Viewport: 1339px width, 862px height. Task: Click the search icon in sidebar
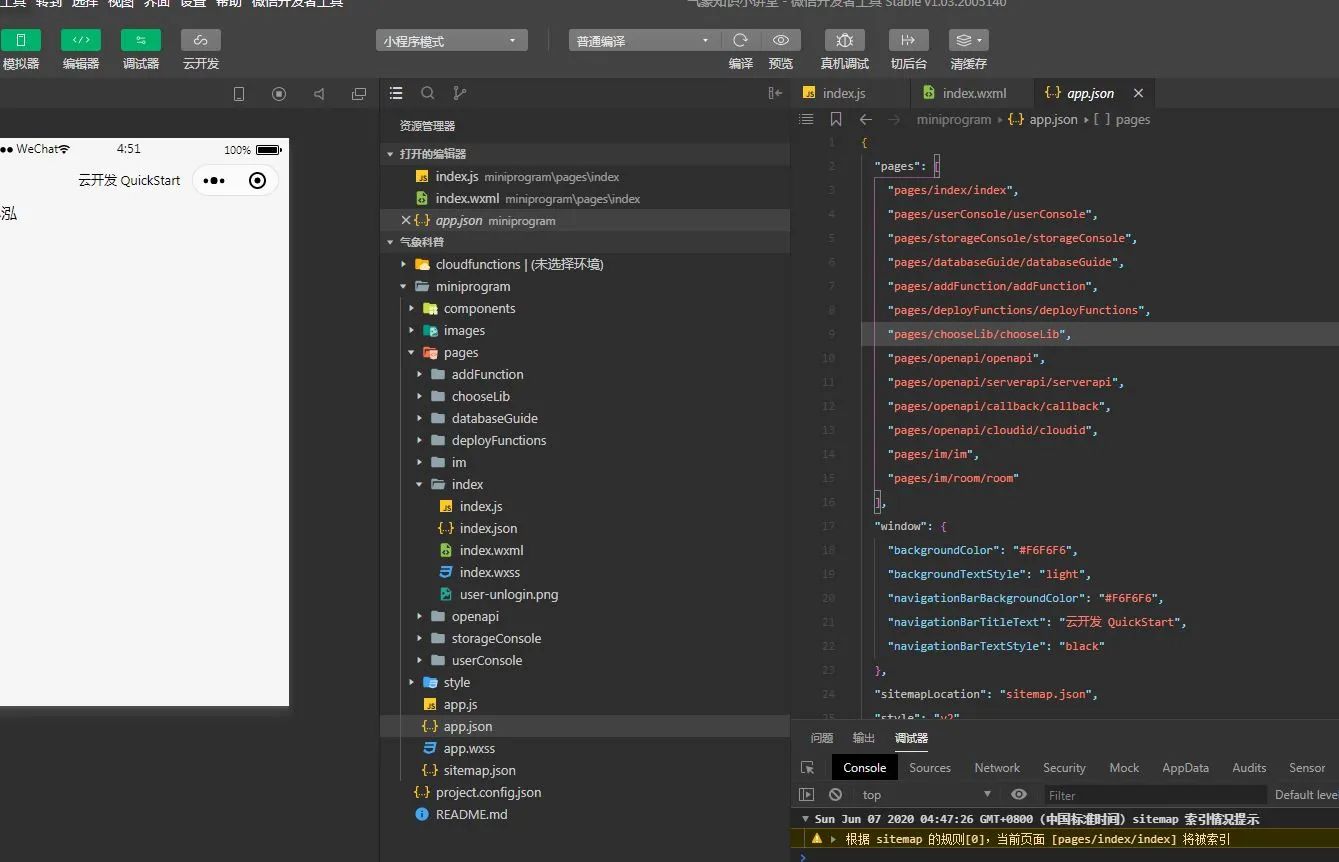(x=428, y=93)
